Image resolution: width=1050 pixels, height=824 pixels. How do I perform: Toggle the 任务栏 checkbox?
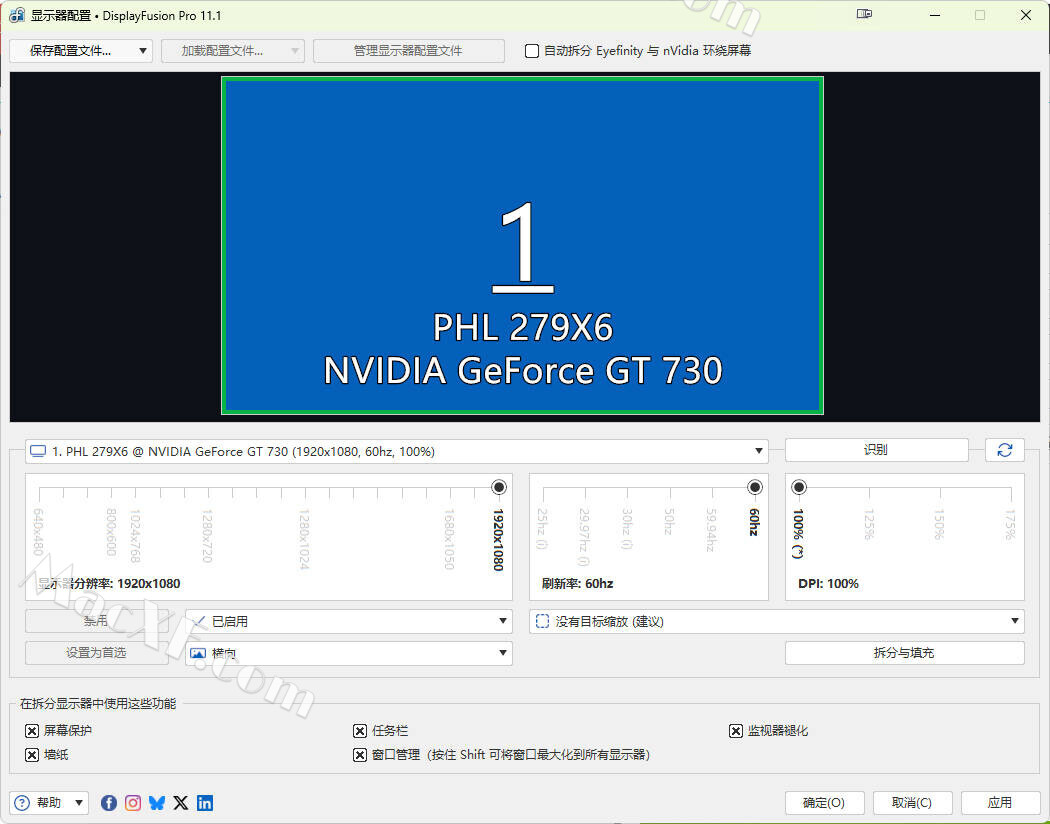click(x=360, y=731)
